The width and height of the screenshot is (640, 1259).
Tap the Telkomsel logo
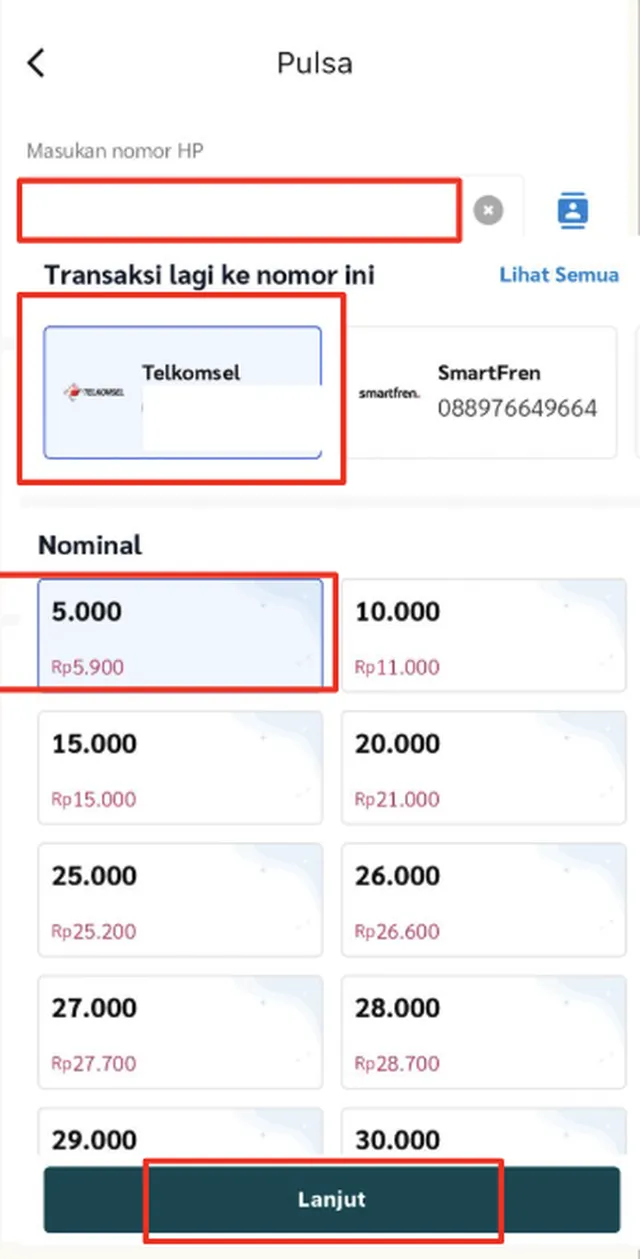click(x=93, y=392)
